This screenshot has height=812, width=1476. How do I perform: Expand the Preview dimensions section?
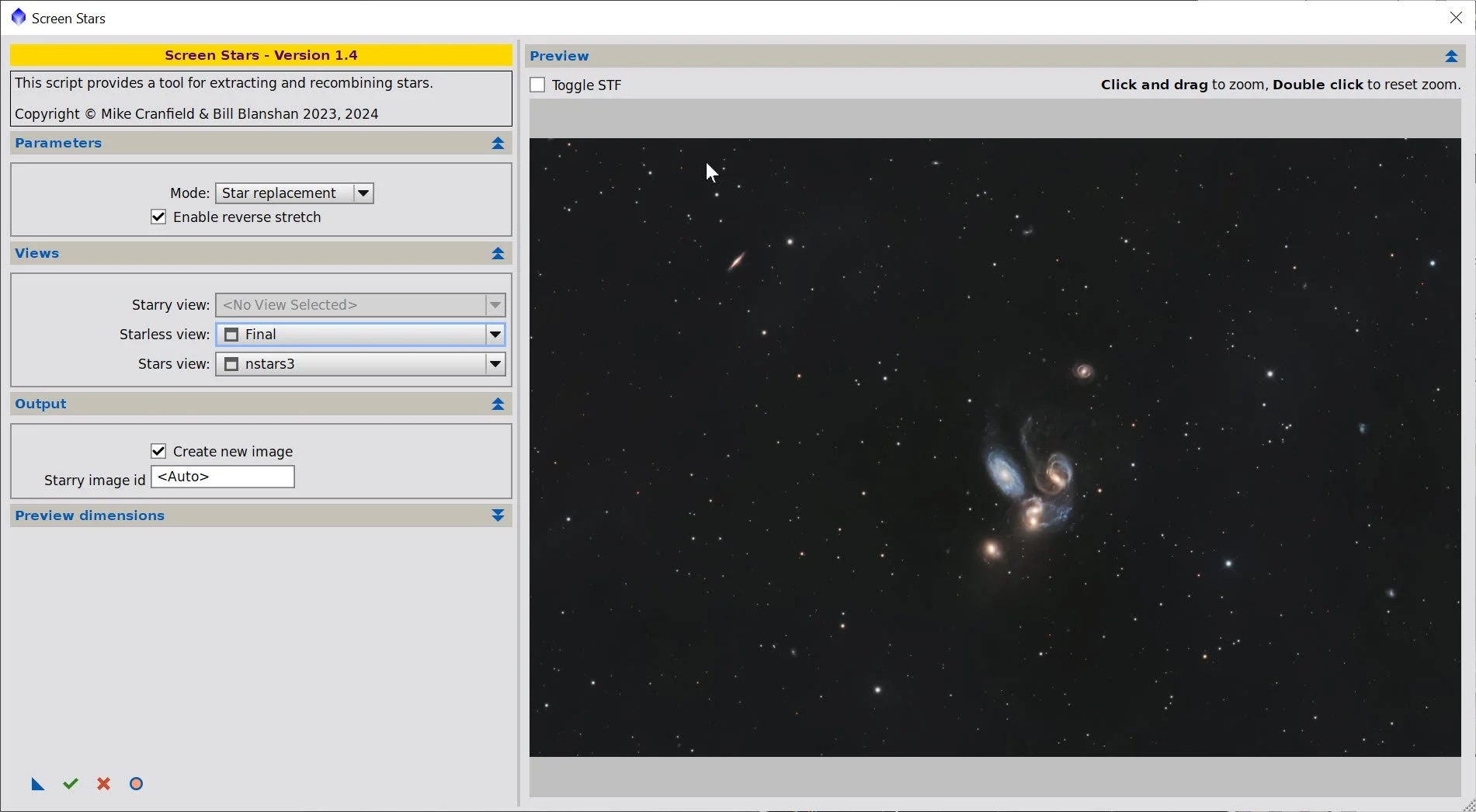click(x=498, y=516)
